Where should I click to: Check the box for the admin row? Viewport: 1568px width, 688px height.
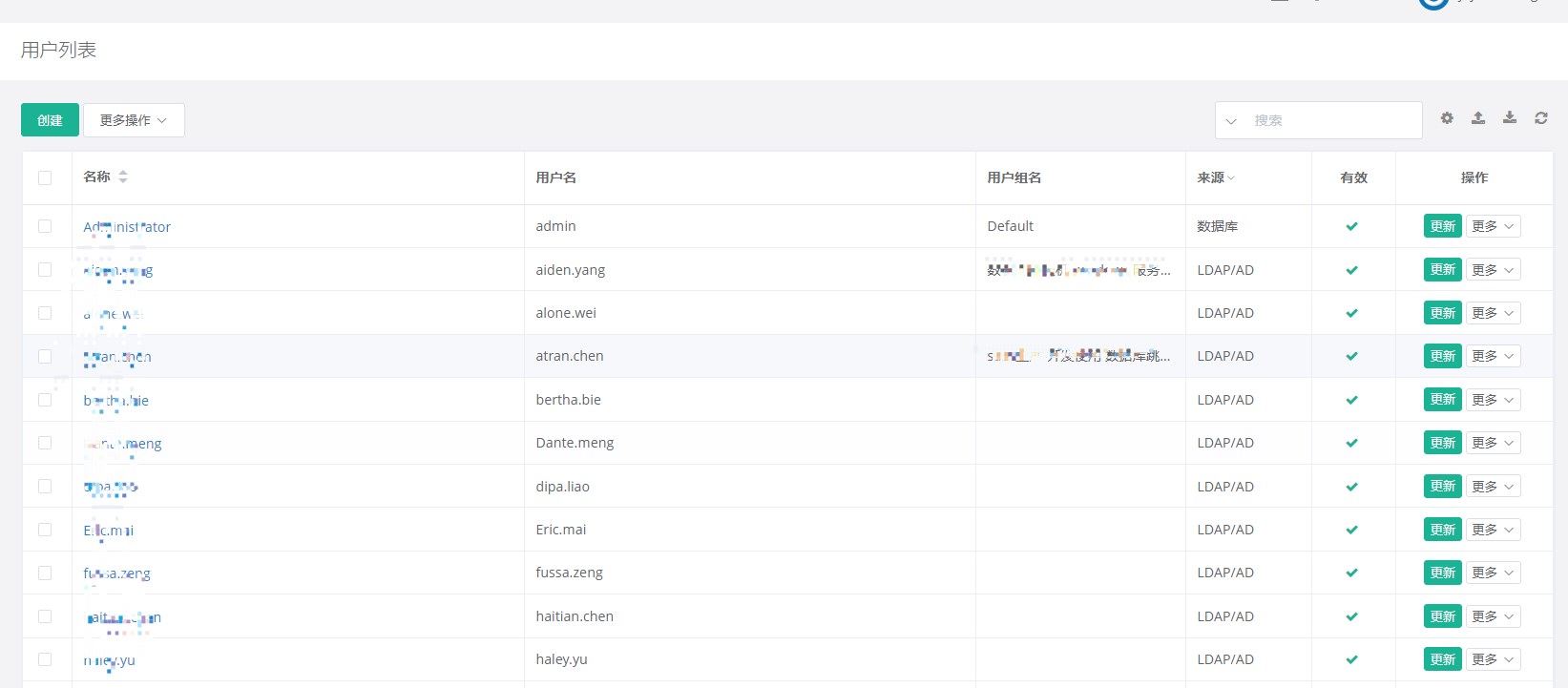tap(45, 226)
